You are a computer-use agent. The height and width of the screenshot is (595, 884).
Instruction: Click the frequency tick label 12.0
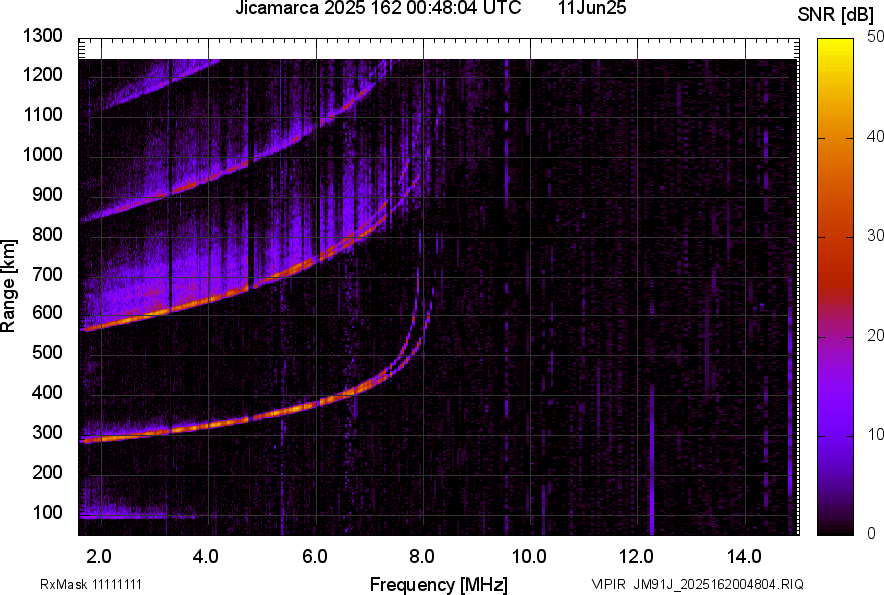click(x=637, y=557)
